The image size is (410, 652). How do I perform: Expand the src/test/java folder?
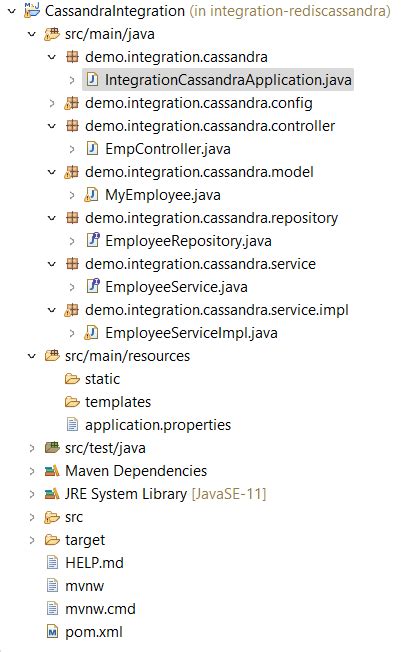(x=32, y=448)
